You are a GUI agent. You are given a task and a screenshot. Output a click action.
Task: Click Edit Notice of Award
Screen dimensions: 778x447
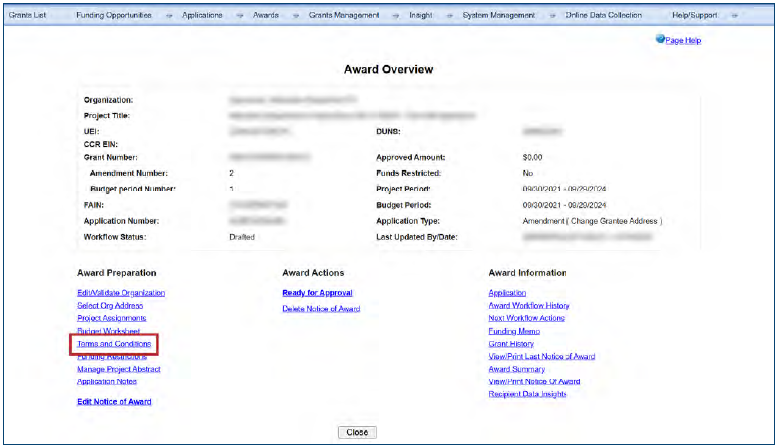[114, 402]
